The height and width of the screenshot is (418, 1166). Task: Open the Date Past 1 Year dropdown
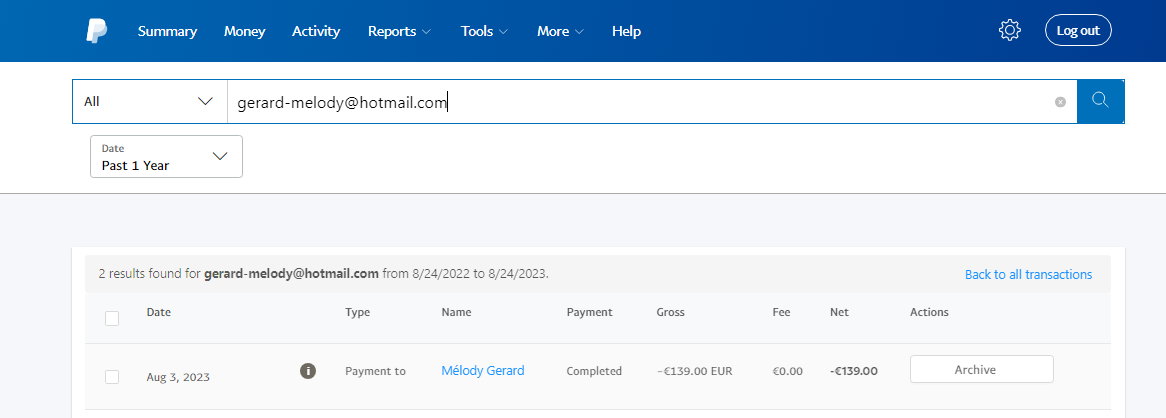point(166,157)
